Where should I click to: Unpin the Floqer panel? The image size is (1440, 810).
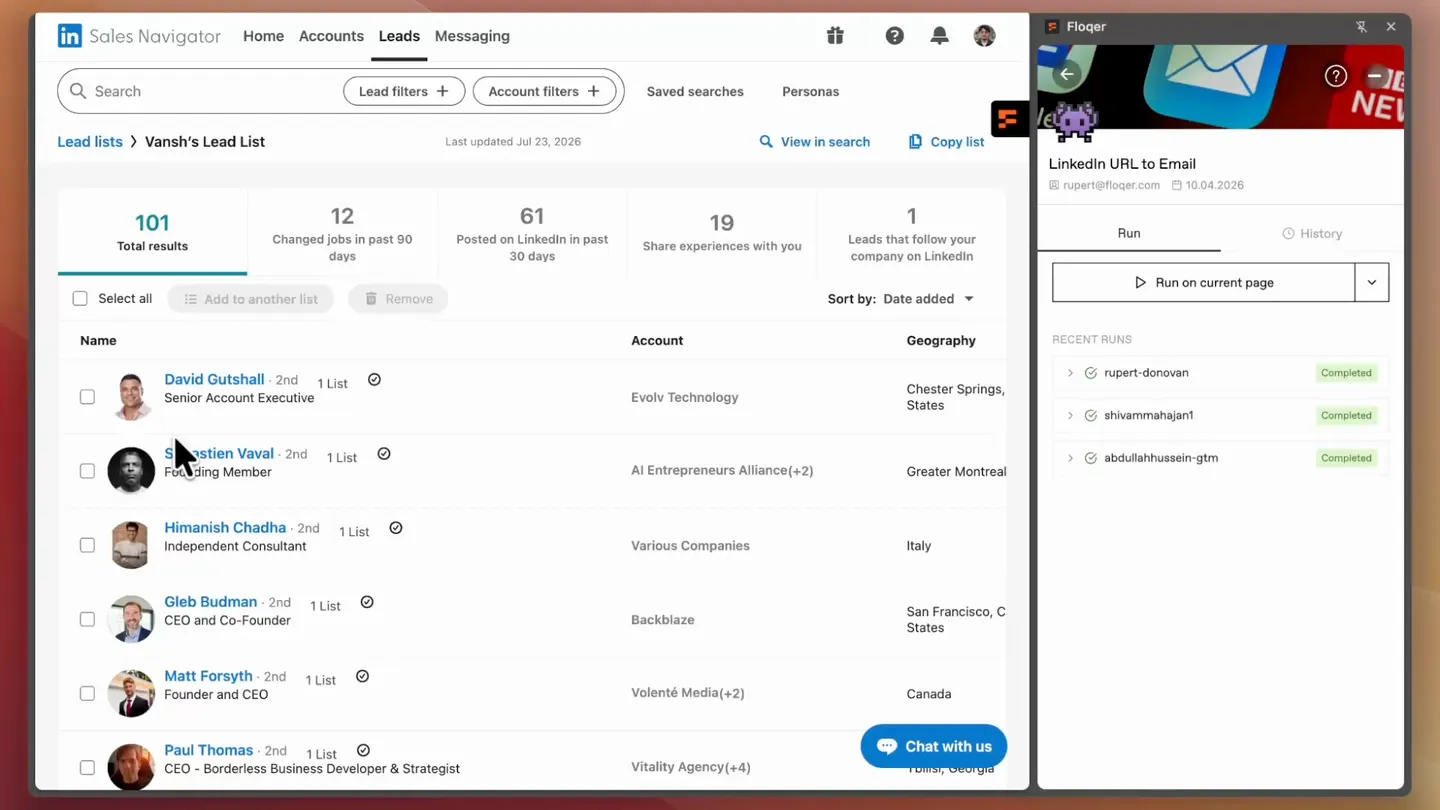[x=1361, y=27]
